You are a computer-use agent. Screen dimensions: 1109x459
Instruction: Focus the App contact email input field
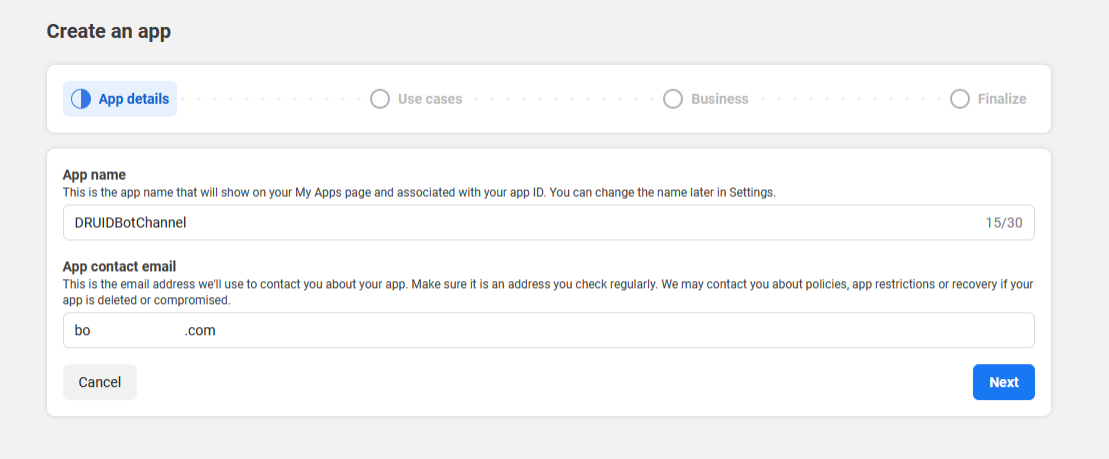click(x=548, y=330)
